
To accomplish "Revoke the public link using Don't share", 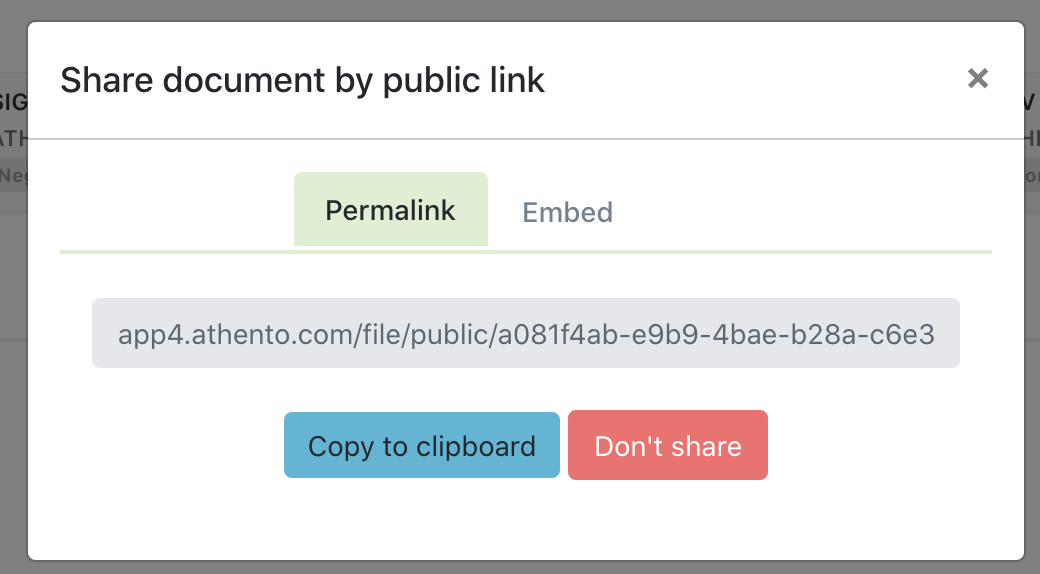I will (667, 445).
